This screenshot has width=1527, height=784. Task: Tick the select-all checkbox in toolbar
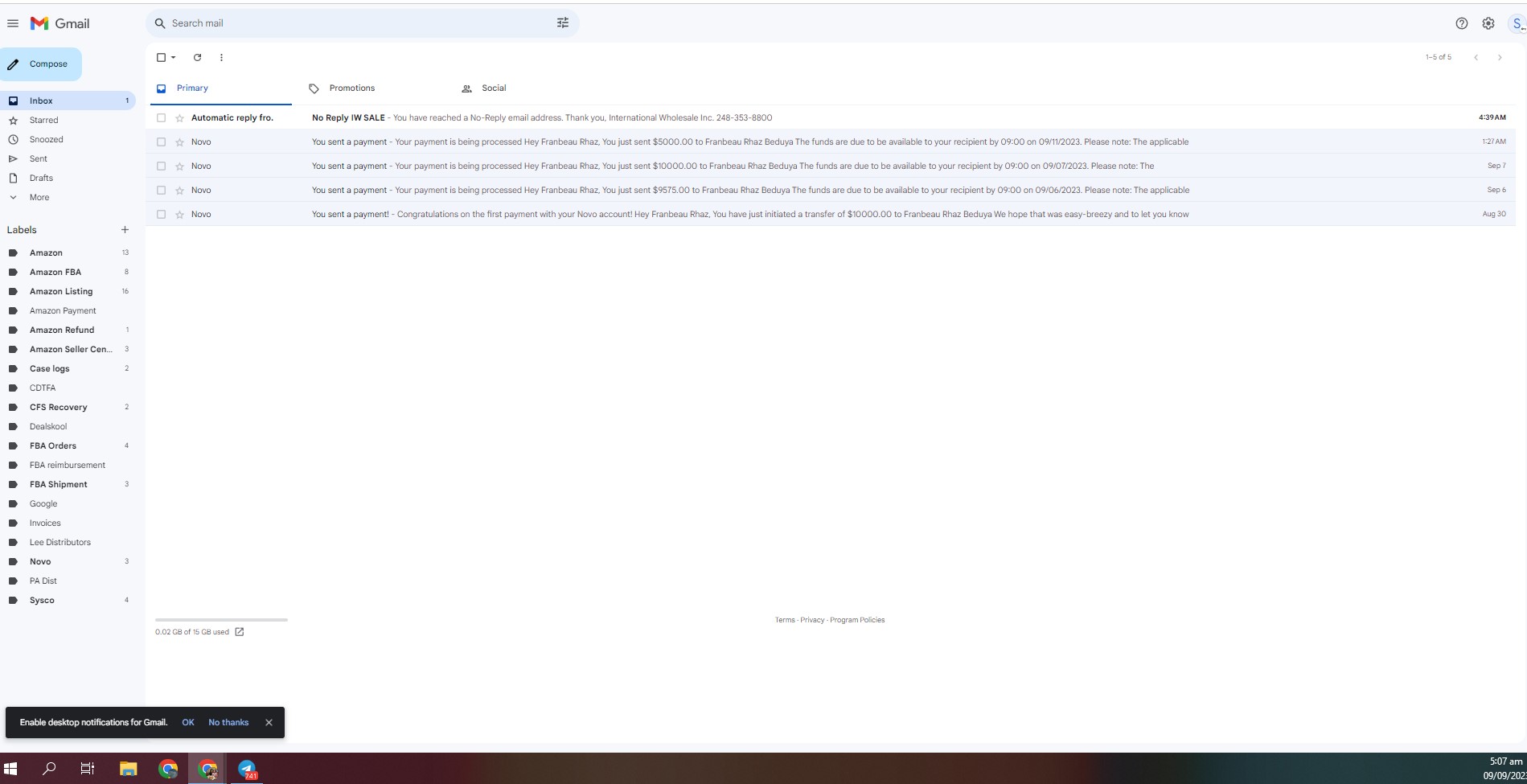(161, 57)
